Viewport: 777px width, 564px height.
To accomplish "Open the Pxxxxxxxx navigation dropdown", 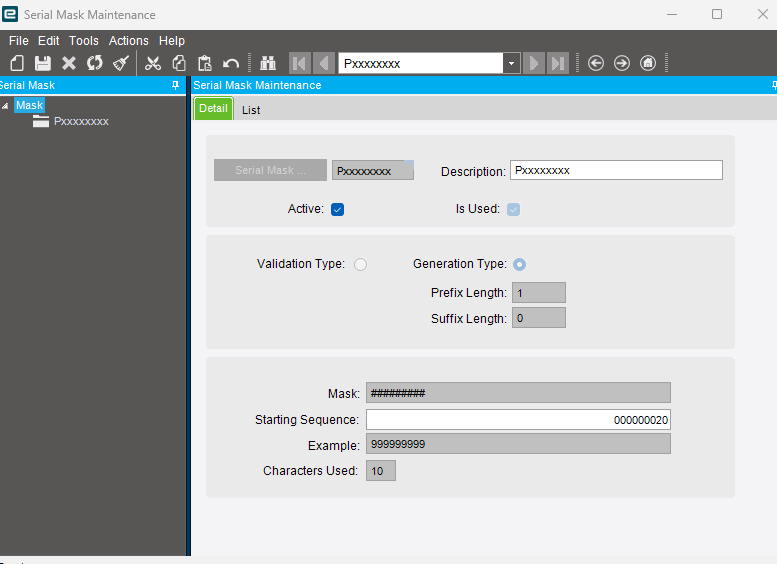I will (x=511, y=63).
